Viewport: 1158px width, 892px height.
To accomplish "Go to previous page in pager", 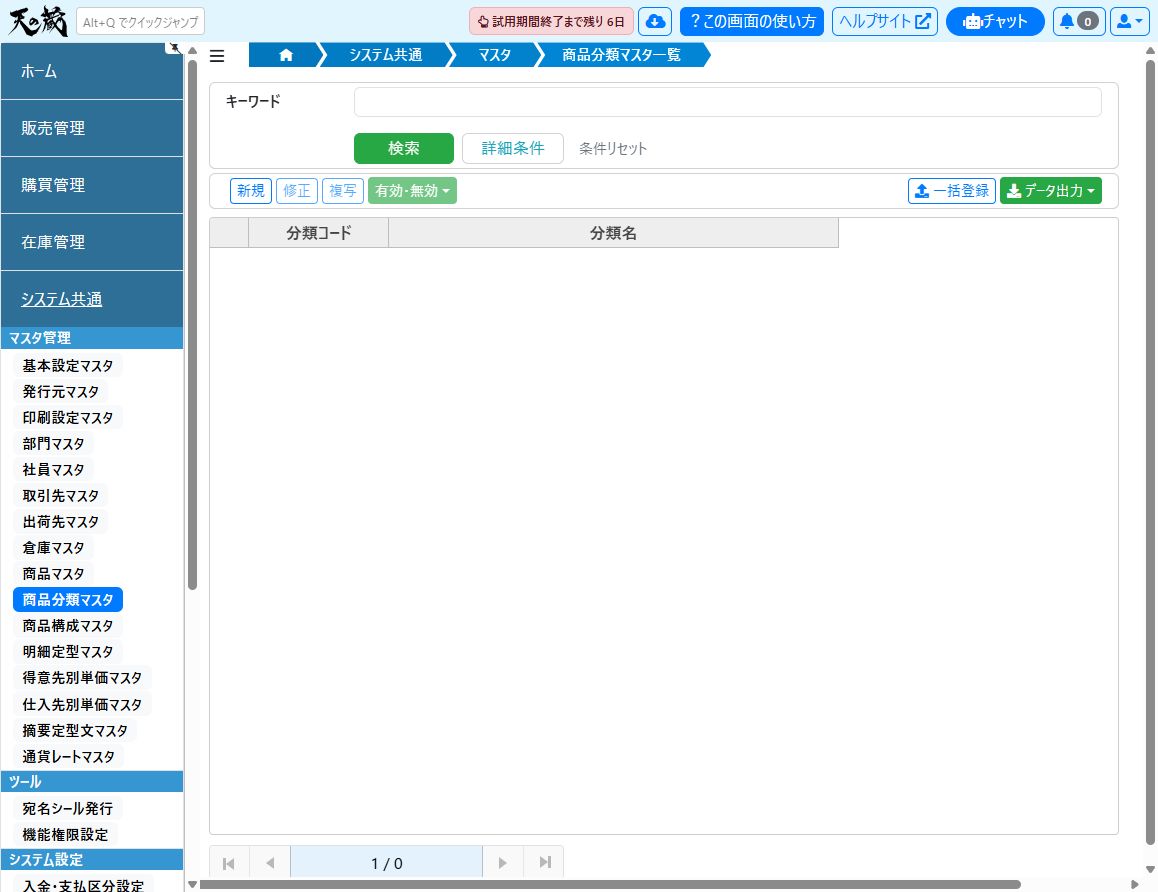I will click(270, 862).
